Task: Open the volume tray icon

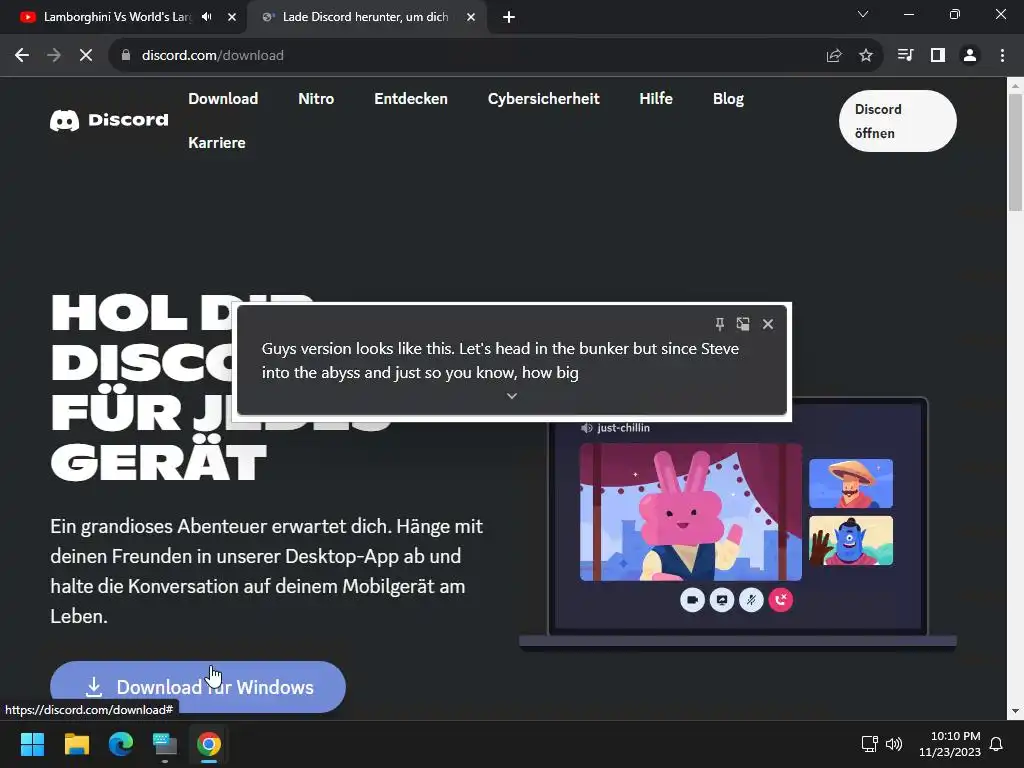Action: [894, 744]
